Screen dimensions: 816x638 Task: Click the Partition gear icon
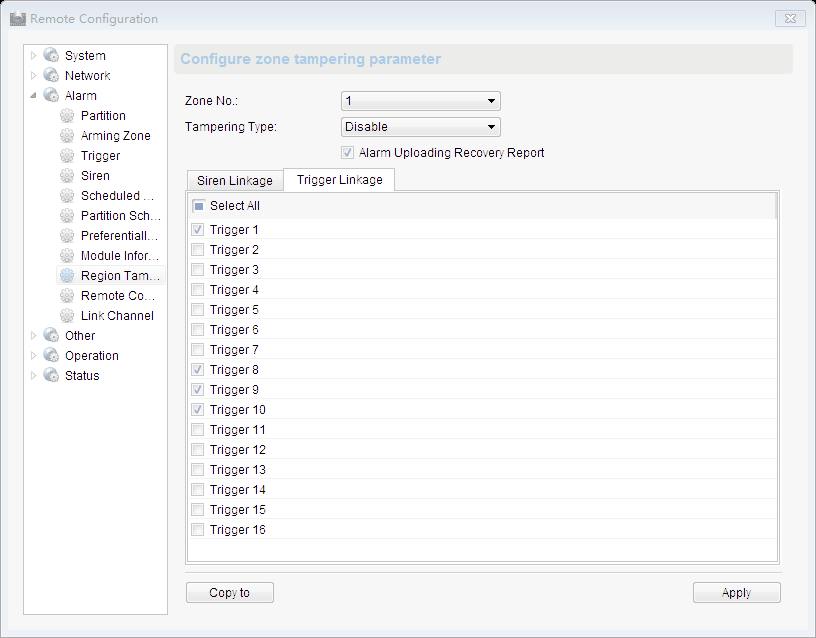67,116
